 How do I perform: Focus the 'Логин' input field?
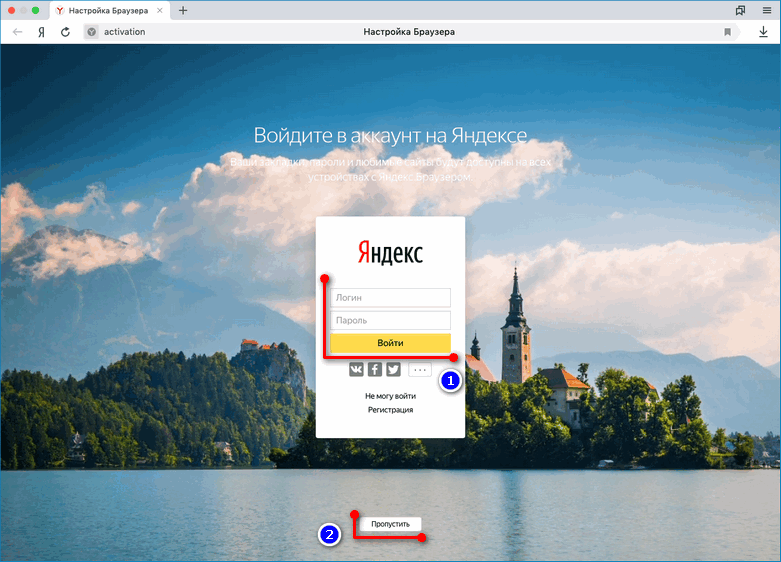pyautogui.click(x=390, y=298)
